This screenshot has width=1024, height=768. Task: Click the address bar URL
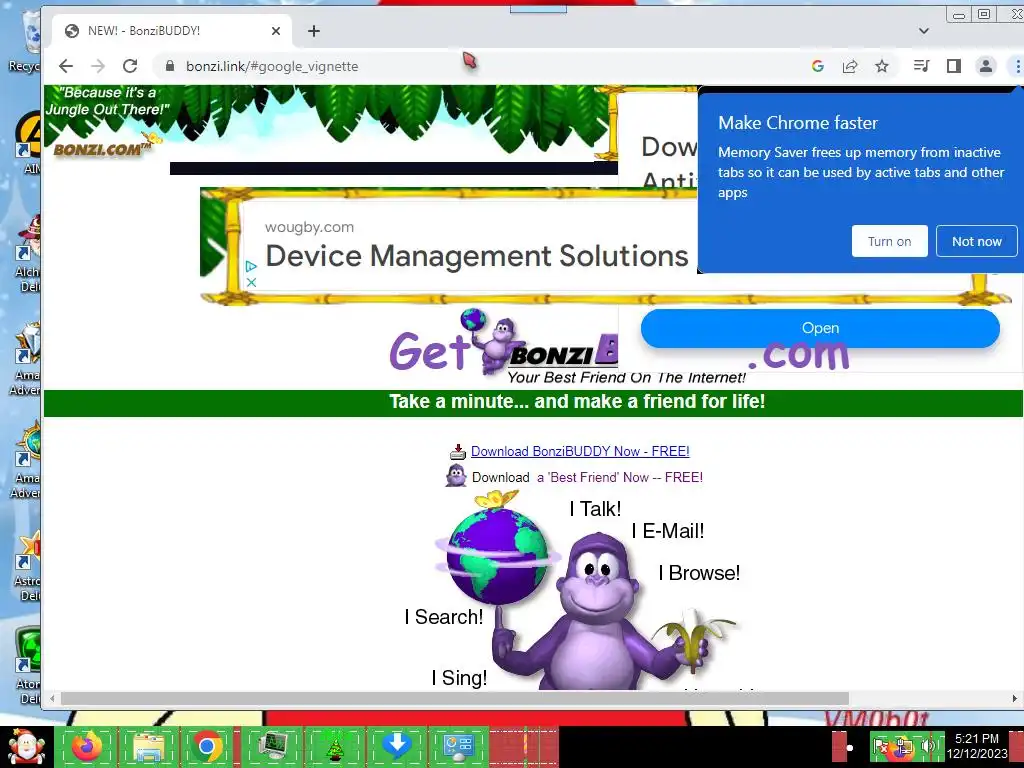coord(272,66)
